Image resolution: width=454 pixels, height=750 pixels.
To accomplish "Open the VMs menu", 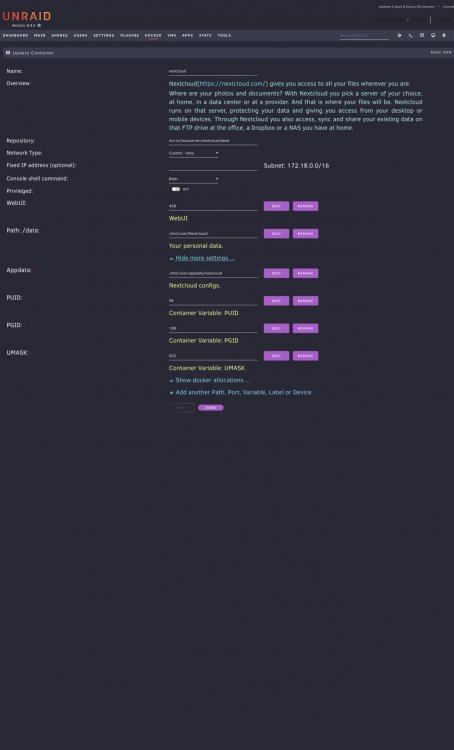I will coord(172,35).
